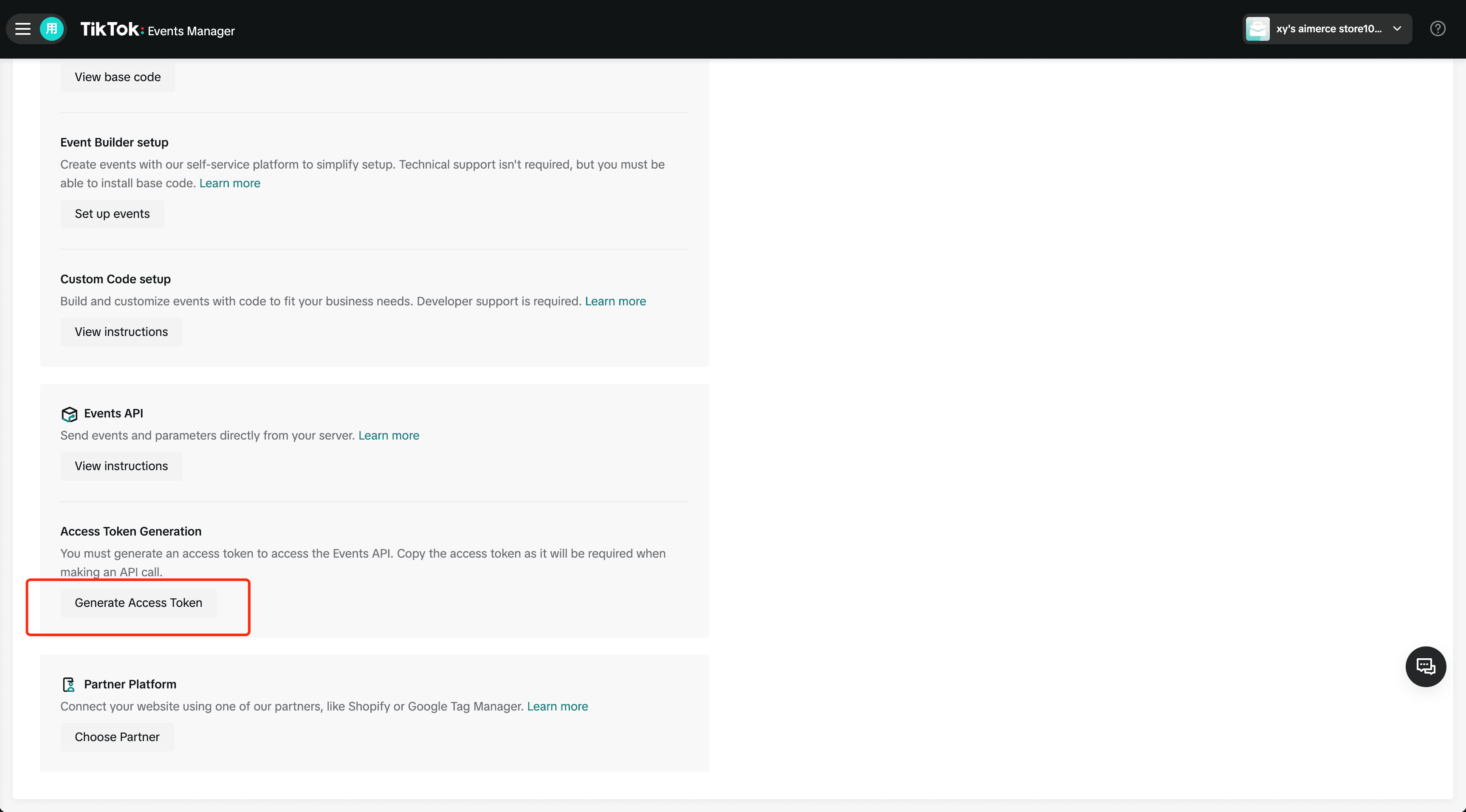This screenshot has height=812, width=1466.
Task: Click the Partner Platform icon
Action: (69, 685)
